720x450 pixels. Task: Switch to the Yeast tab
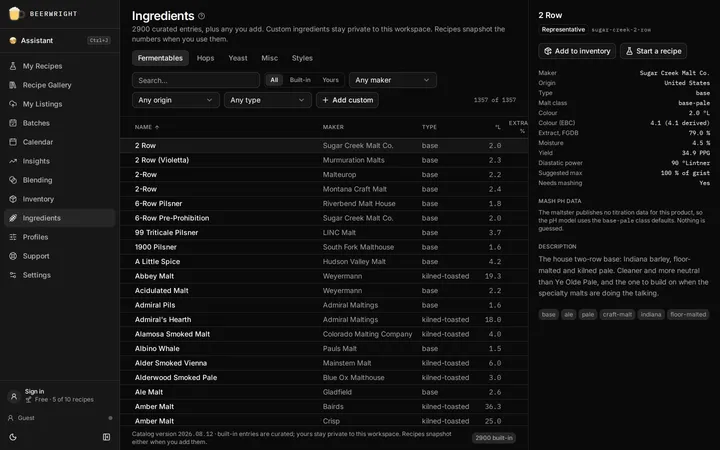238,58
